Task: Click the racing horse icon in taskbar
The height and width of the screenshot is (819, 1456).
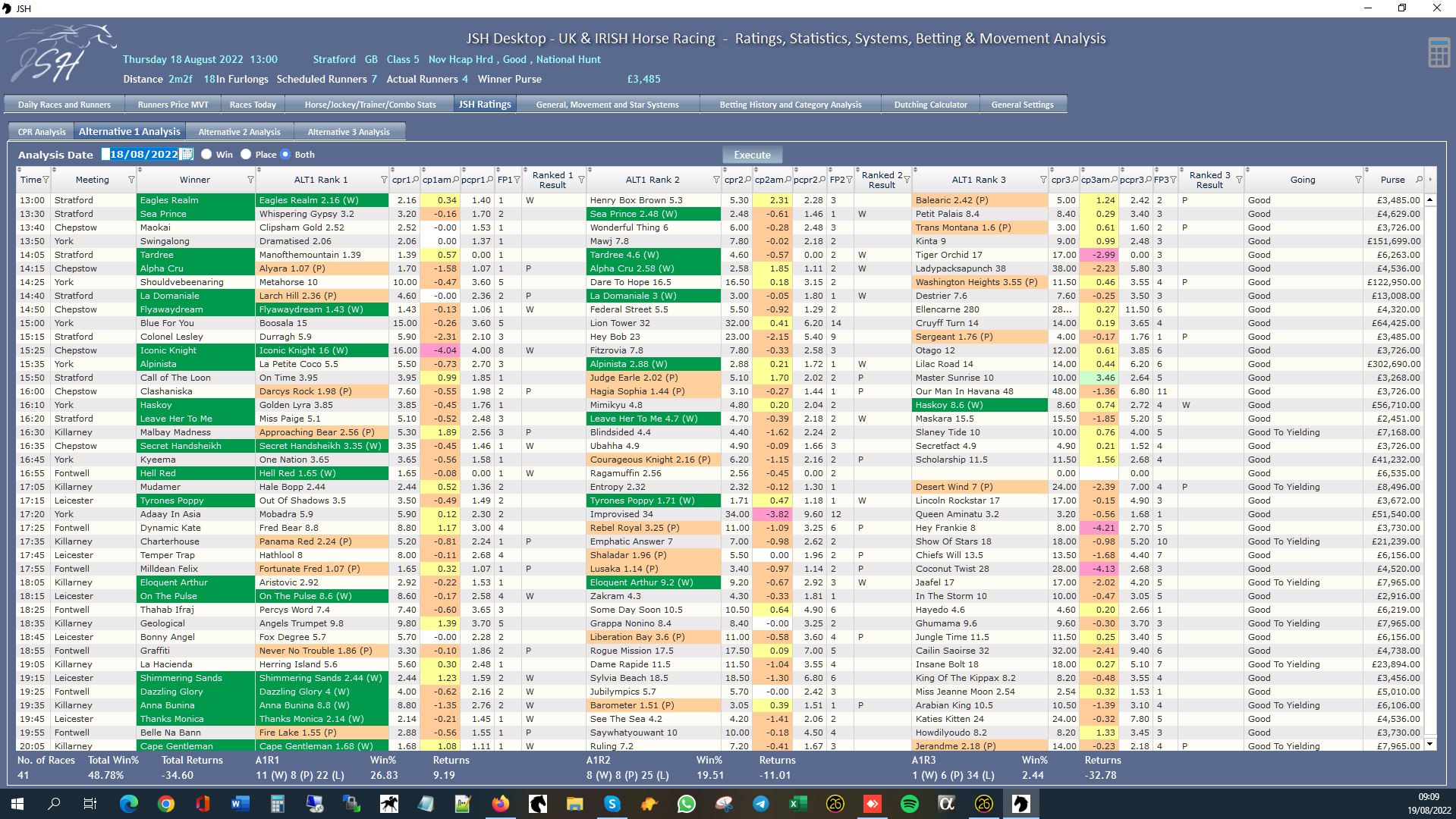Action: tap(389, 804)
